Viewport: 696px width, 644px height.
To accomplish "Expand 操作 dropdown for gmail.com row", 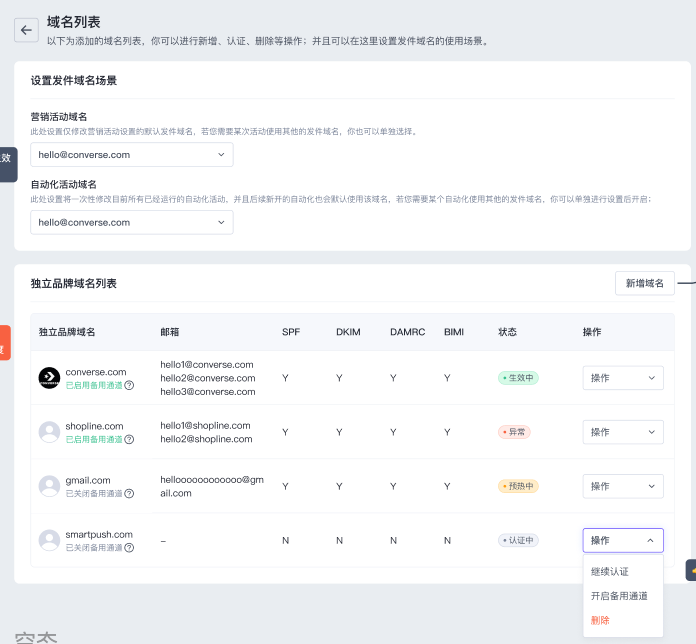I will point(622,486).
